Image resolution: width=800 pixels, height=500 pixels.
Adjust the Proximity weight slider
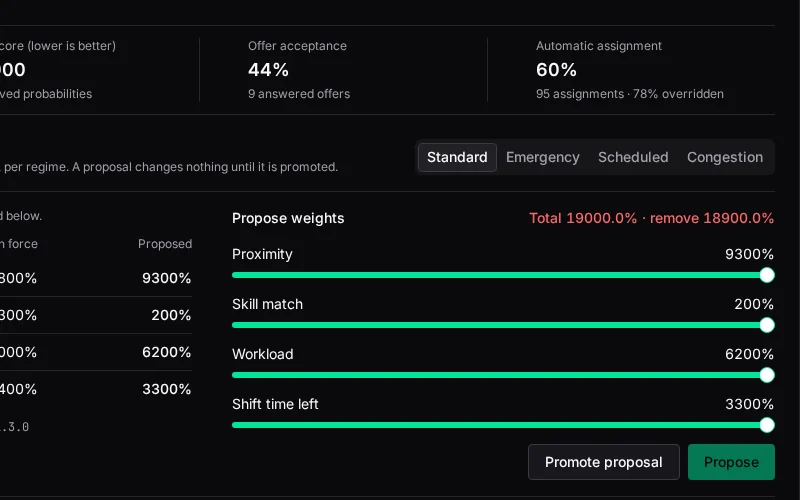(503, 275)
